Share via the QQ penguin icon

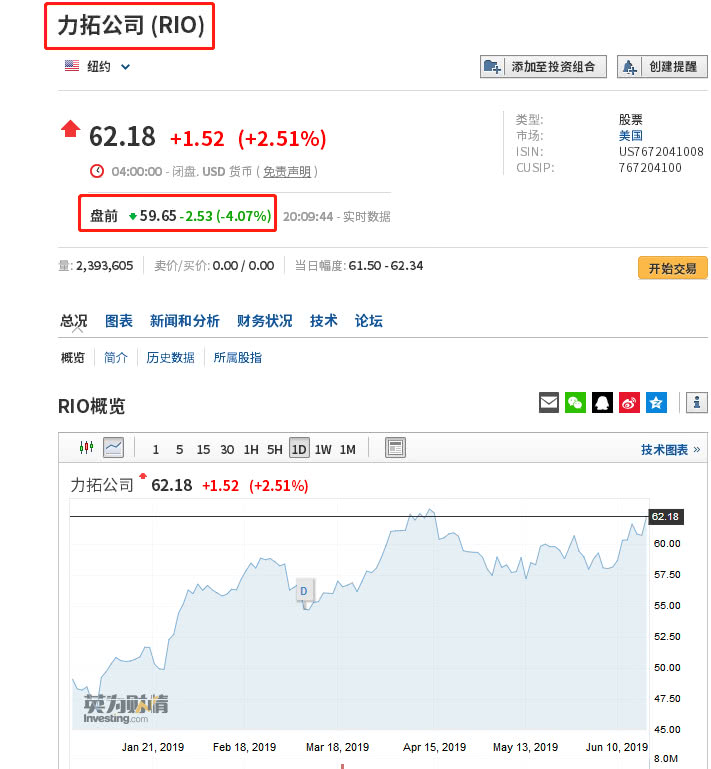602,403
